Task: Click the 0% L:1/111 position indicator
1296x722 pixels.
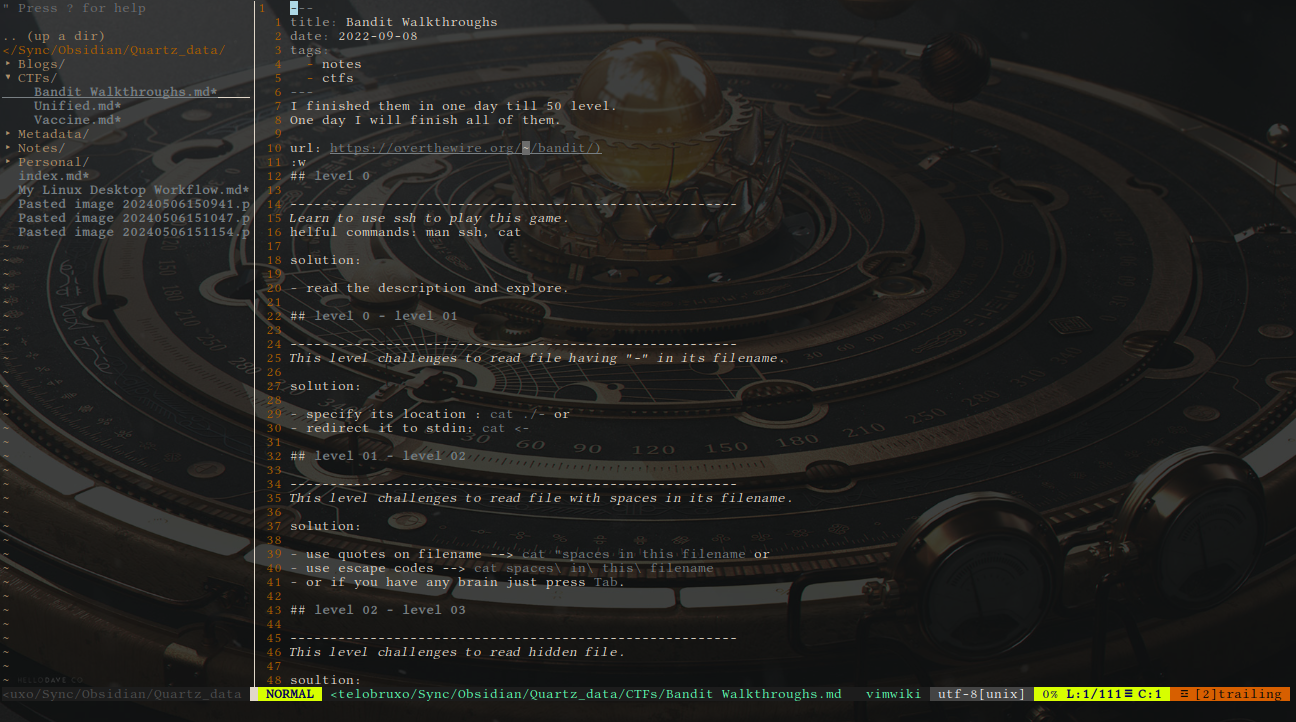Action: point(1102,694)
